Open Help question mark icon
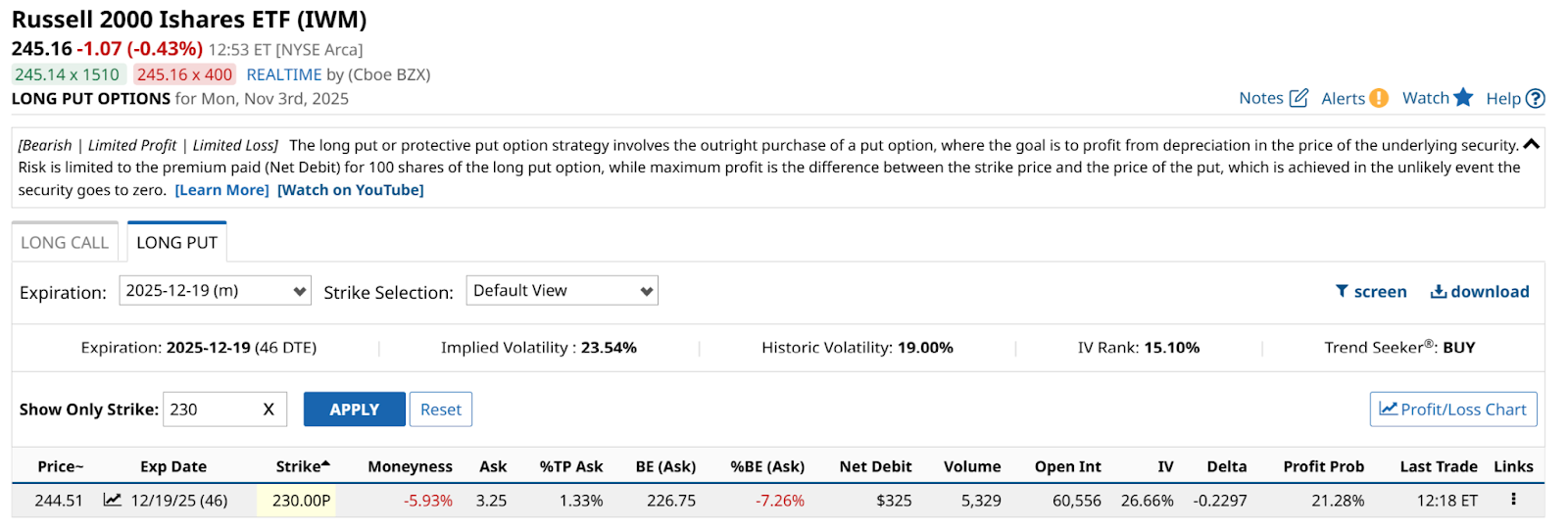 pos(1536,98)
